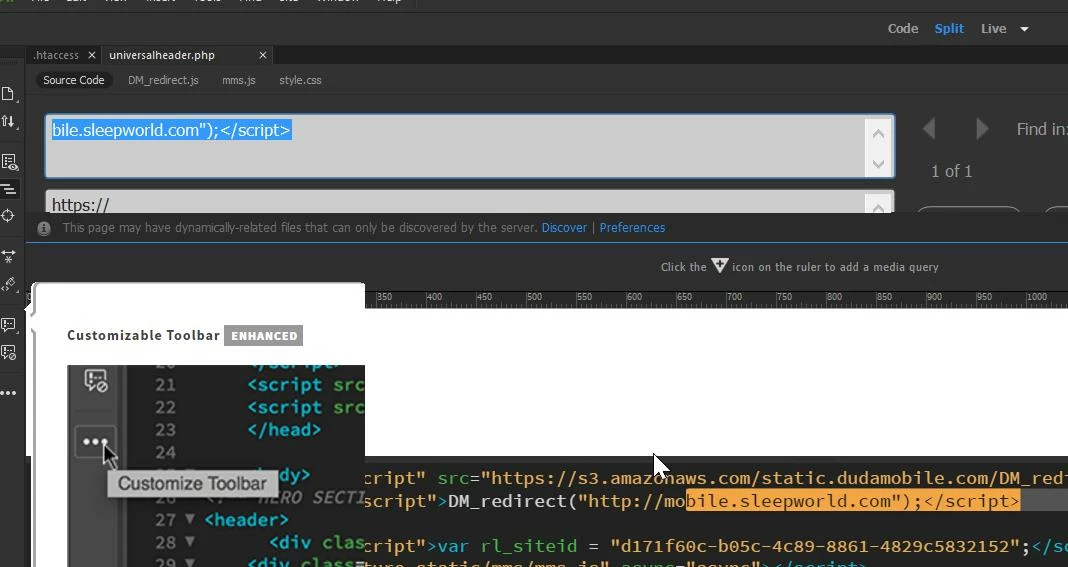Switch to the .htaccess document tab
1068x567 pixels.
[x=56, y=55]
